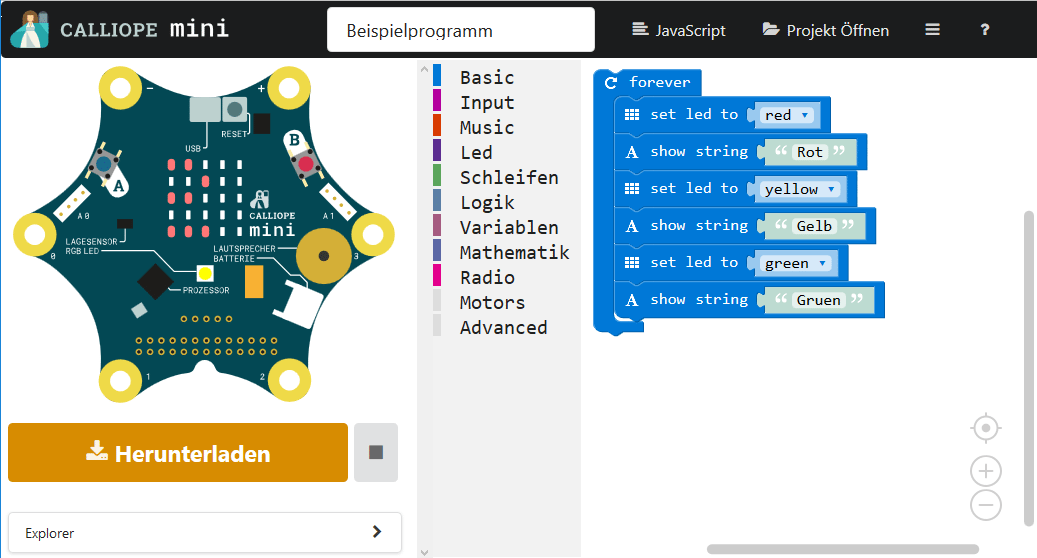This screenshot has width=1037, height=558.
Task: Click the Herunterladen download button
Action: (178, 452)
